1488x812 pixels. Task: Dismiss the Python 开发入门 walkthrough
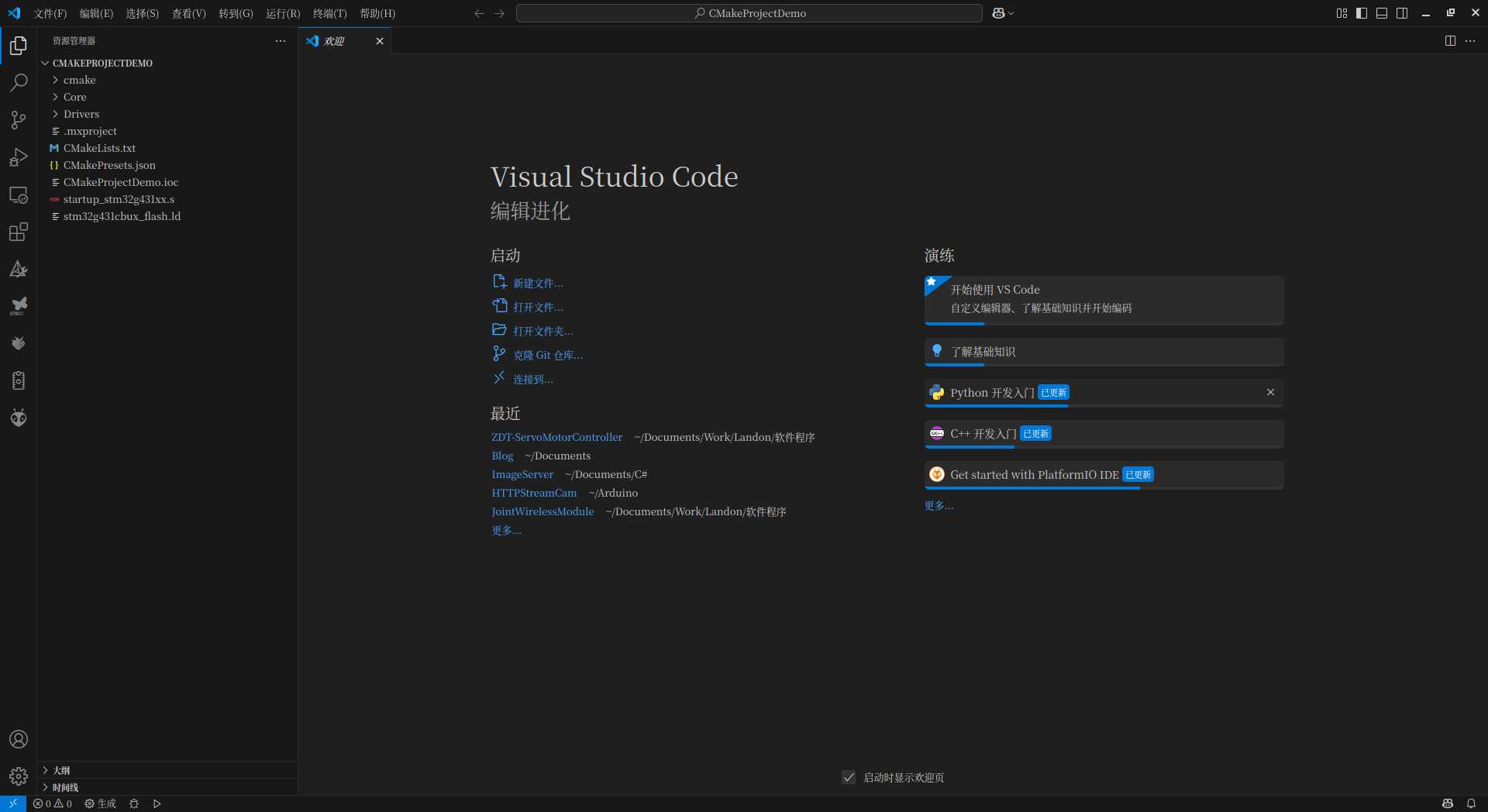pos(1270,392)
